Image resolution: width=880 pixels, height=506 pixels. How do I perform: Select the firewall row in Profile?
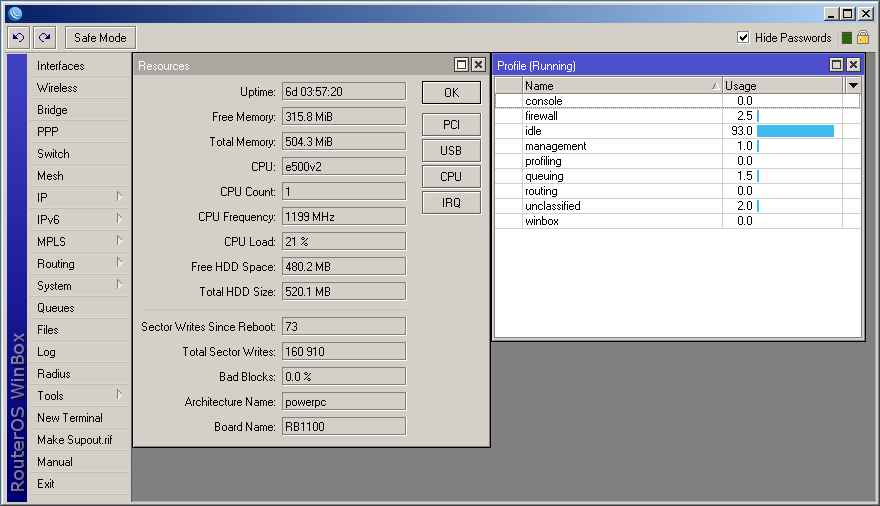tap(678, 116)
